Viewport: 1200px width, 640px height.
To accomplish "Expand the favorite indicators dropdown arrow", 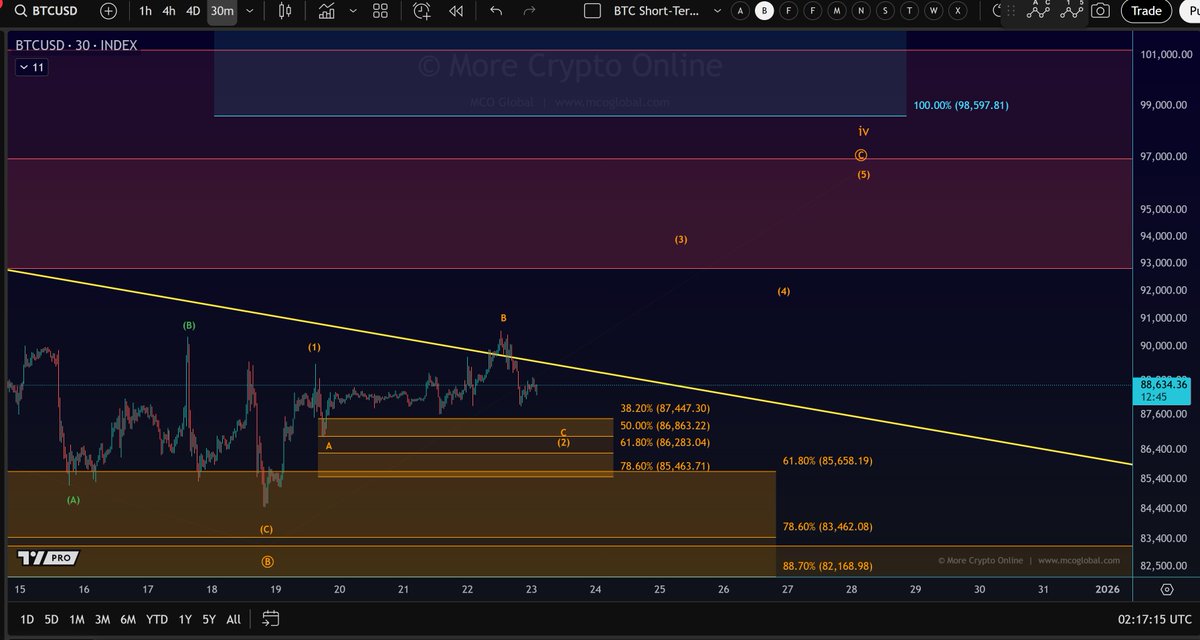I will [x=351, y=11].
